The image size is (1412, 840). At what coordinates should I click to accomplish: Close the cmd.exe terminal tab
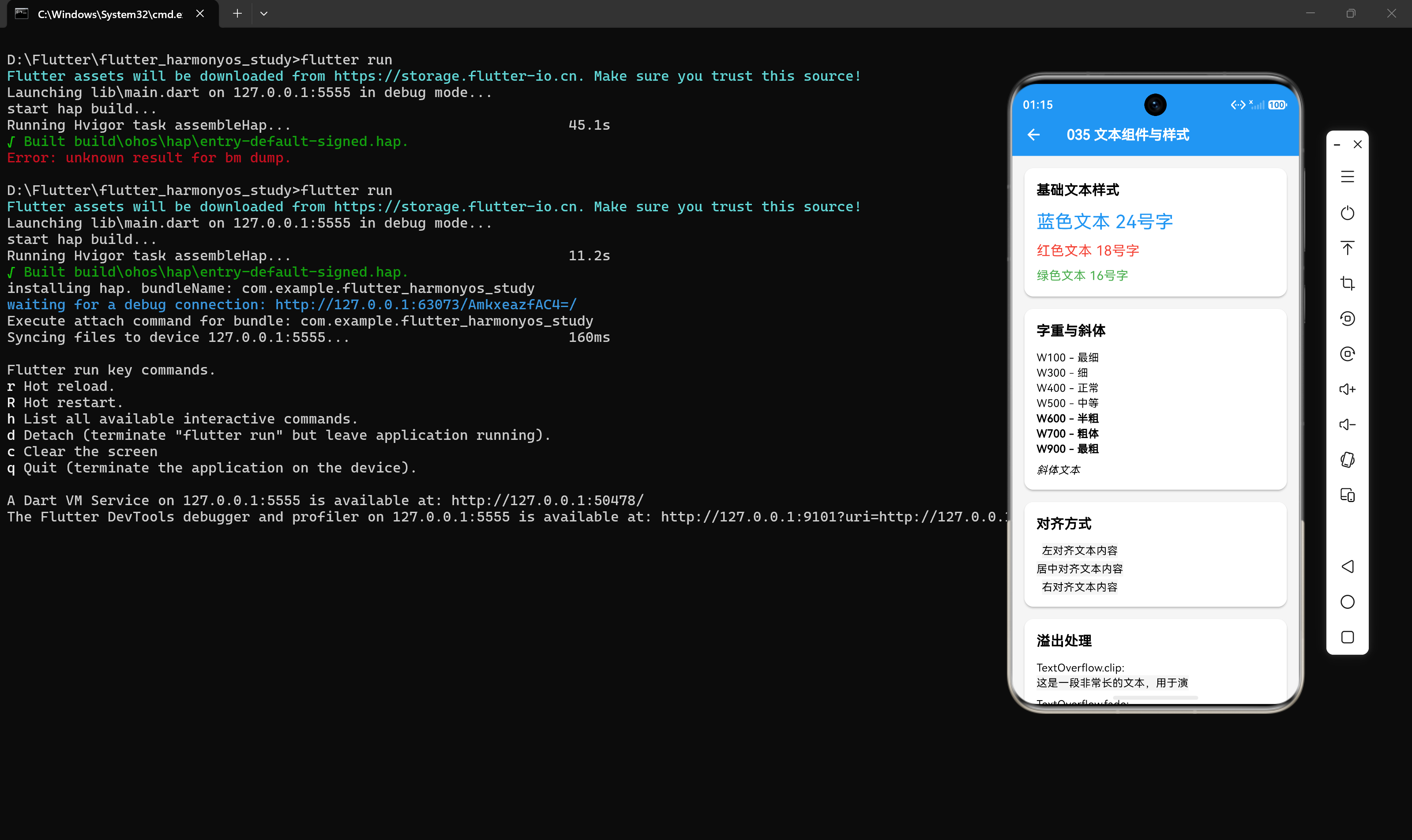(x=200, y=14)
